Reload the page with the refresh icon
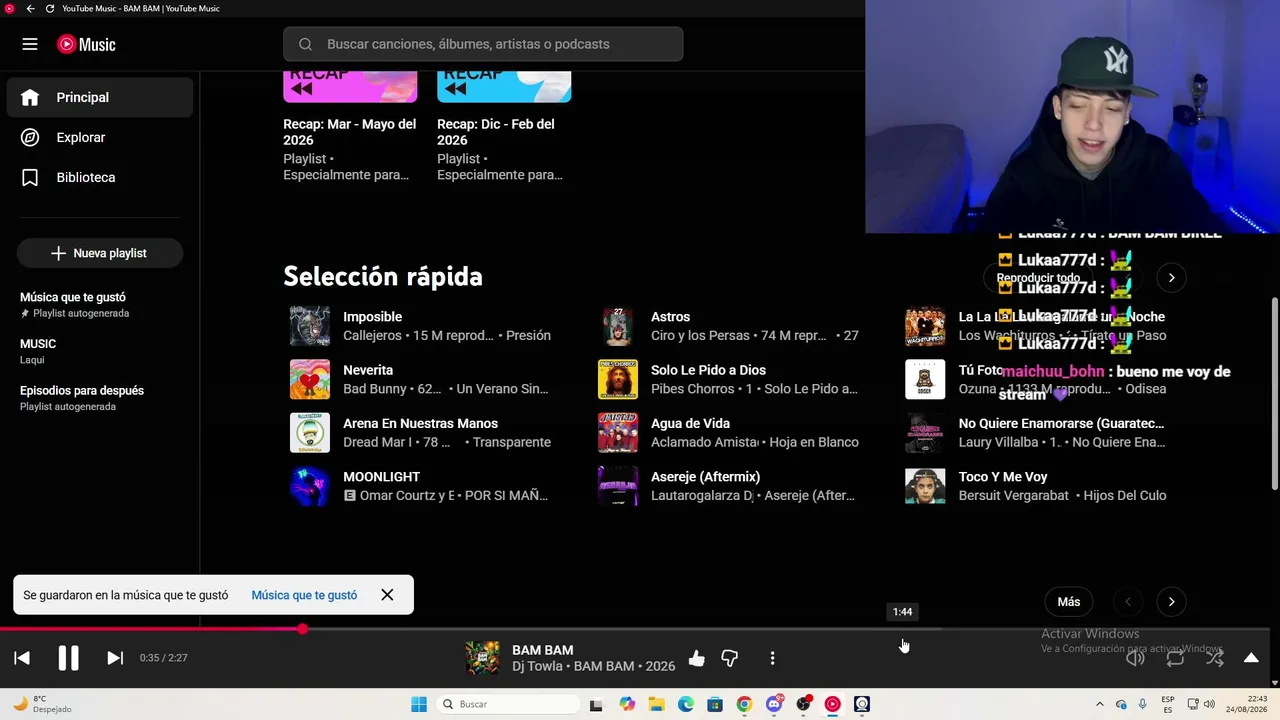 pos(49,8)
